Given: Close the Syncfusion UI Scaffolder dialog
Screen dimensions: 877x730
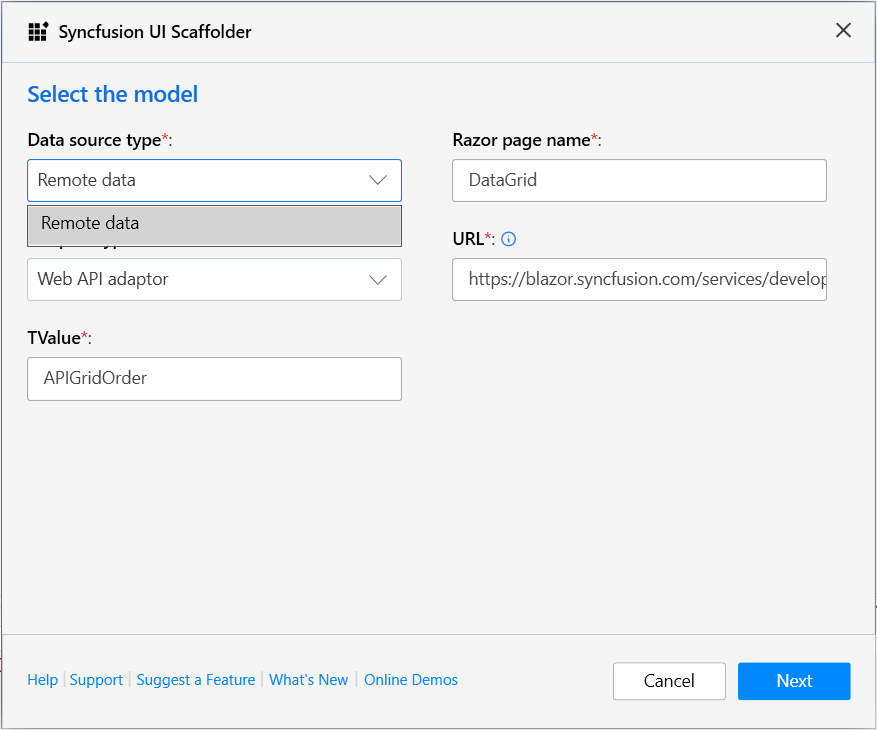Looking at the screenshot, I should pyautogui.click(x=843, y=30).
